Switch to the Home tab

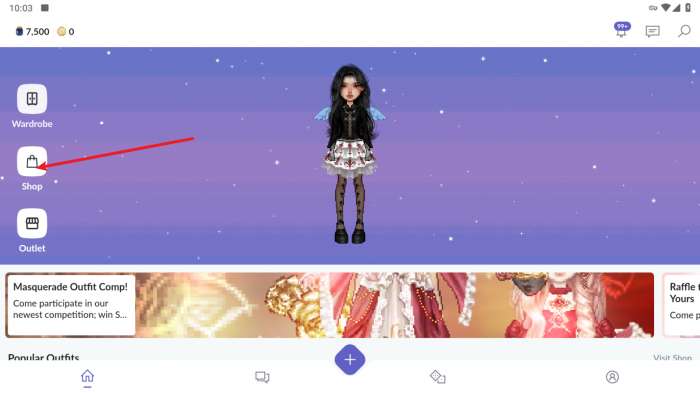pyautogui.click(x=88, y=377)
